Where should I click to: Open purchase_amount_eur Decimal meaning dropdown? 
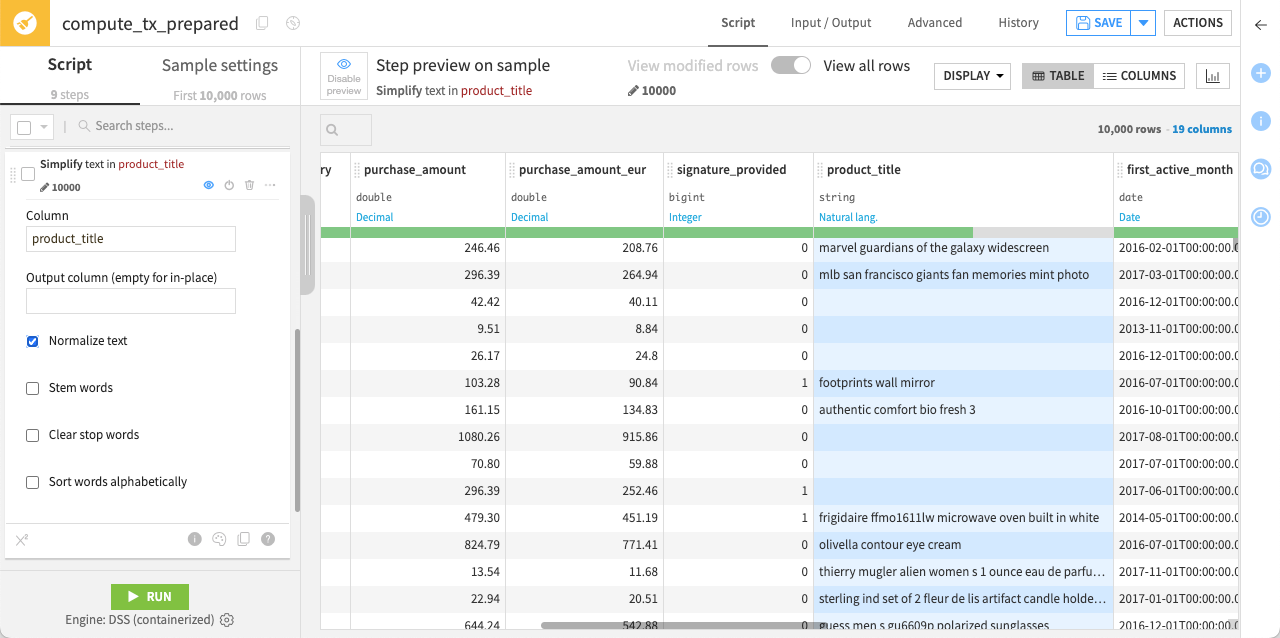(530, 217)
